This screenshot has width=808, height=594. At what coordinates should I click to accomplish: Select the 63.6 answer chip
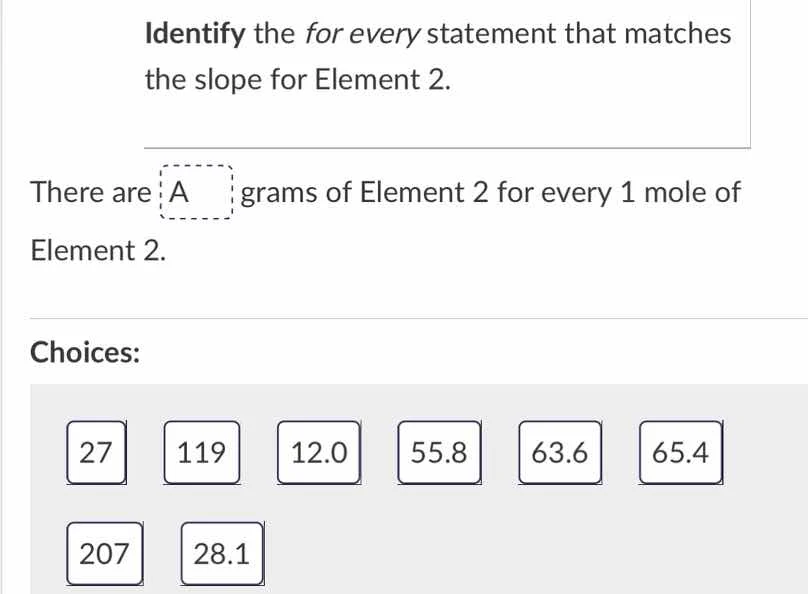tap(560, 453)
